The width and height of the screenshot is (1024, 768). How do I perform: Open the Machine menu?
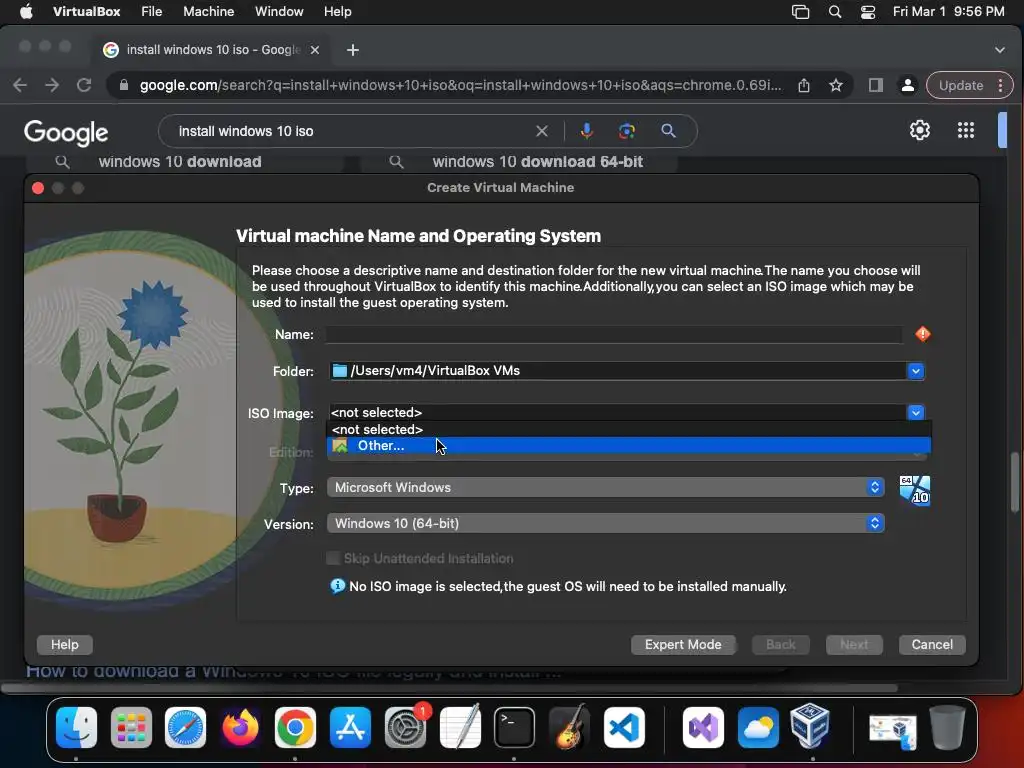tap(208, 12)
